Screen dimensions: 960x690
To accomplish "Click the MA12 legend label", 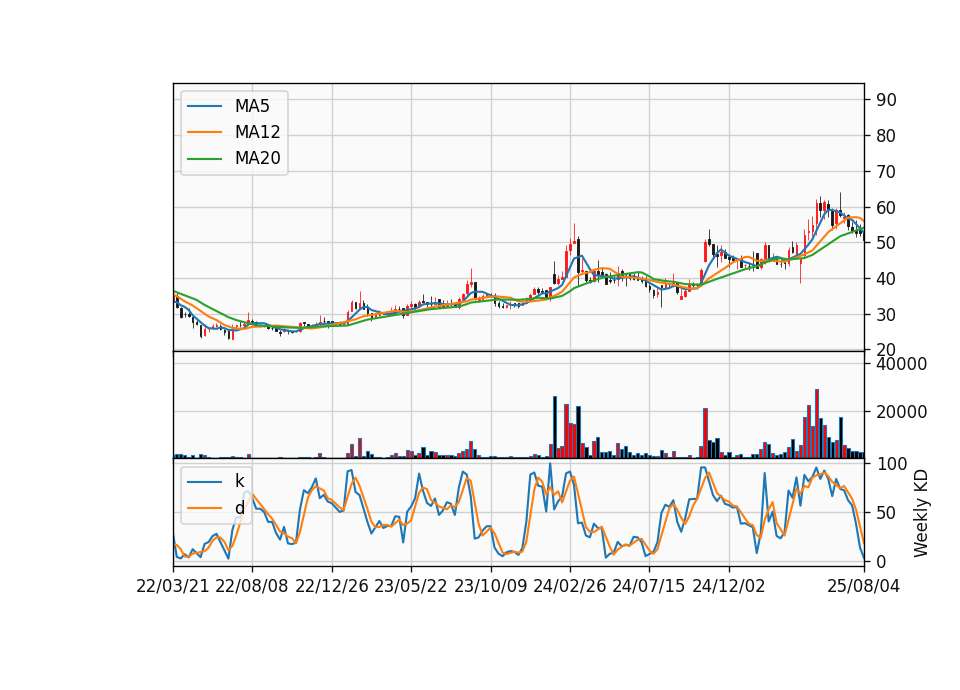I will tap(257, 132).
